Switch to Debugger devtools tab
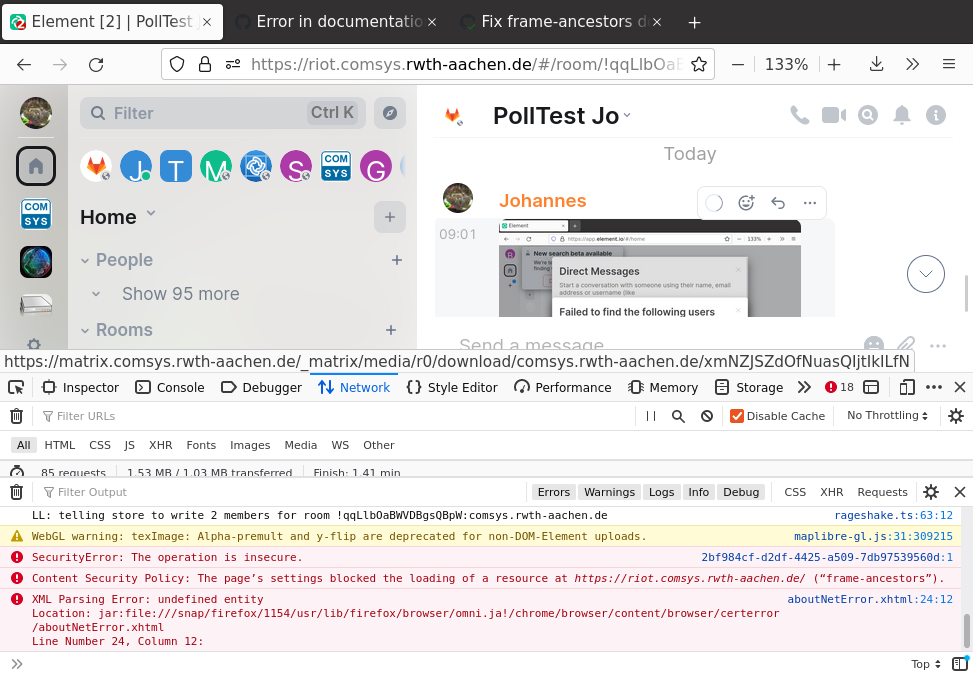Screen dimensions: 973x696 coord(262,388)
